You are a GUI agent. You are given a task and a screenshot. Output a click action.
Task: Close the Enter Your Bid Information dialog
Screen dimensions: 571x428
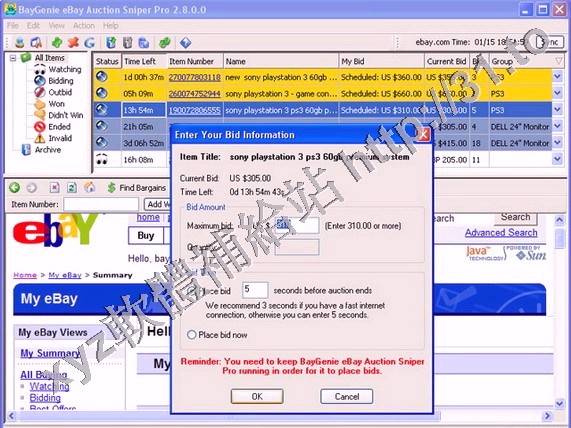tap(423, 135)
